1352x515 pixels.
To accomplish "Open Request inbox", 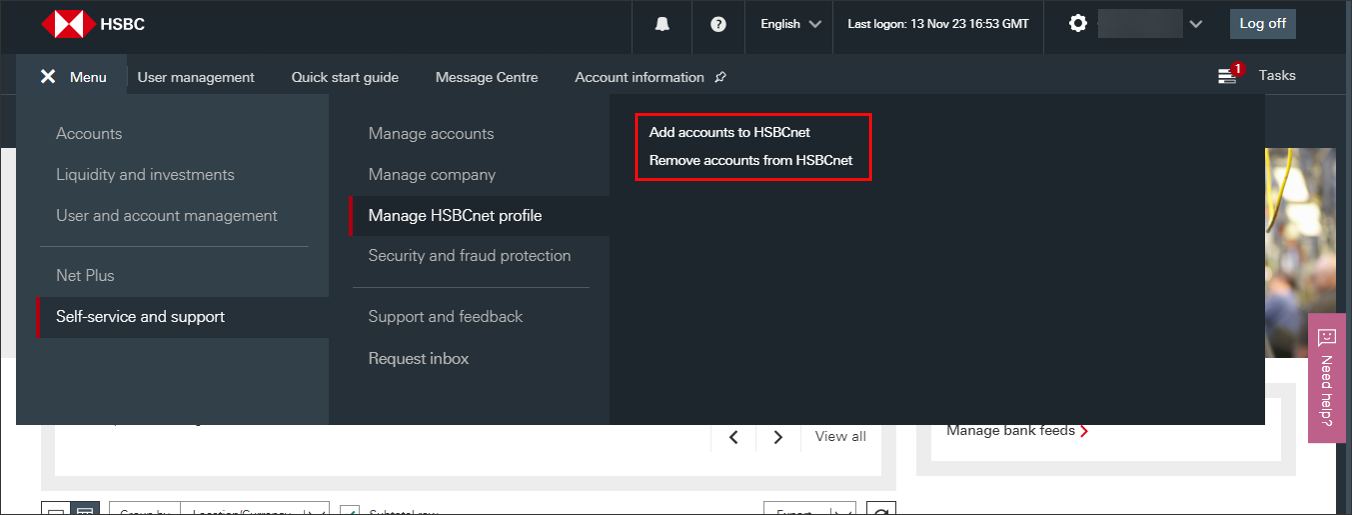I will (418, 359).
